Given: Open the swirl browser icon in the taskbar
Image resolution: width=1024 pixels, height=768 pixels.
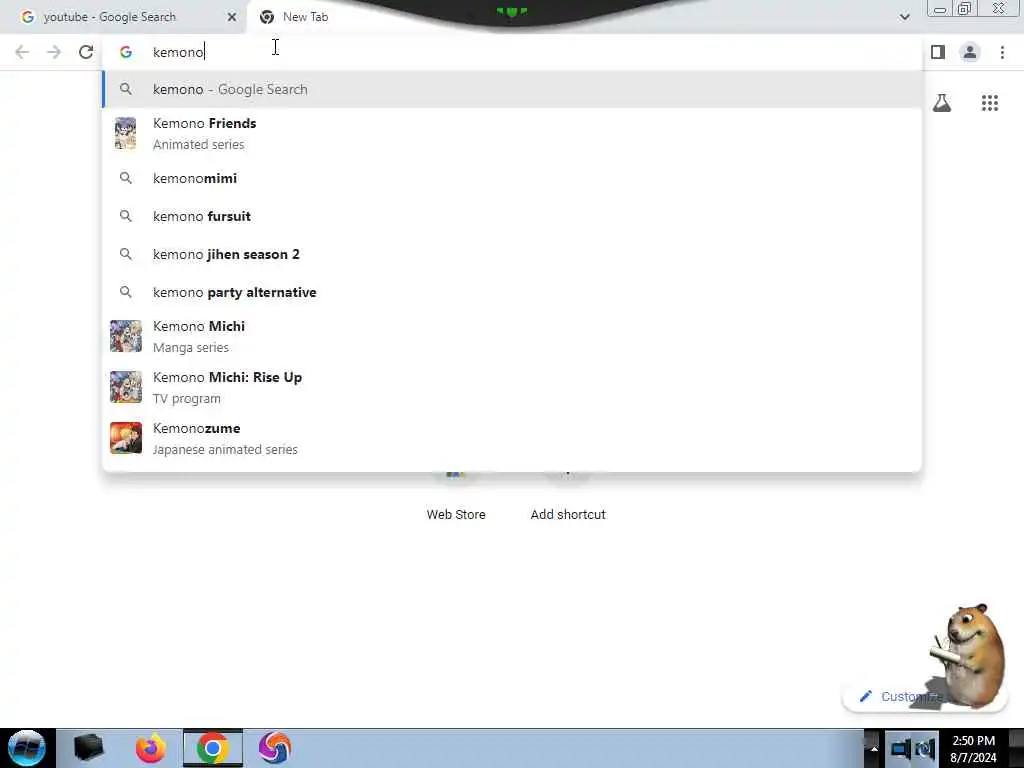Looking at the screenshot, I should point(275,748).
